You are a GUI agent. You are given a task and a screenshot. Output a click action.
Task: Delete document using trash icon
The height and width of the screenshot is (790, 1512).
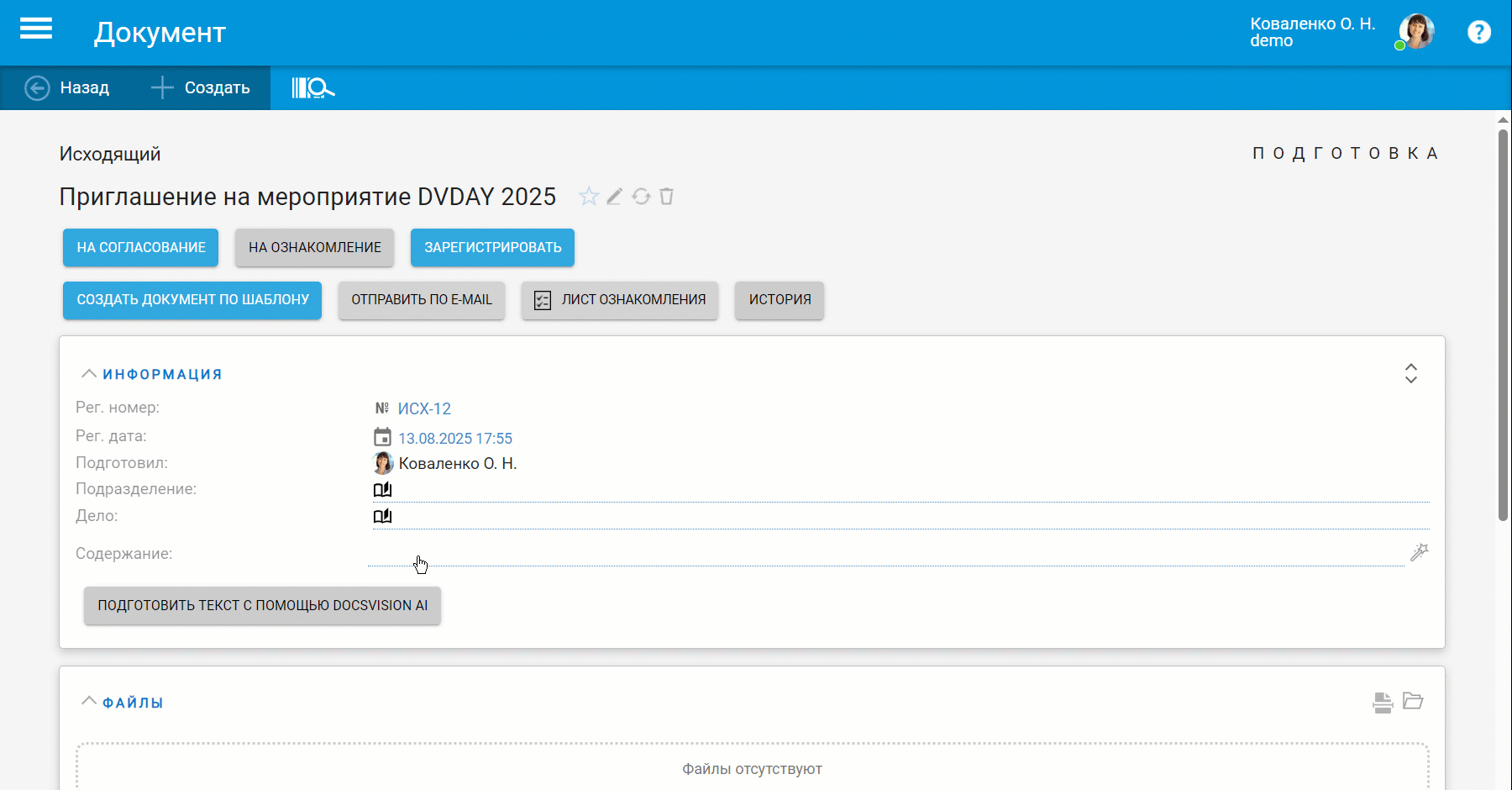(667, 197)
